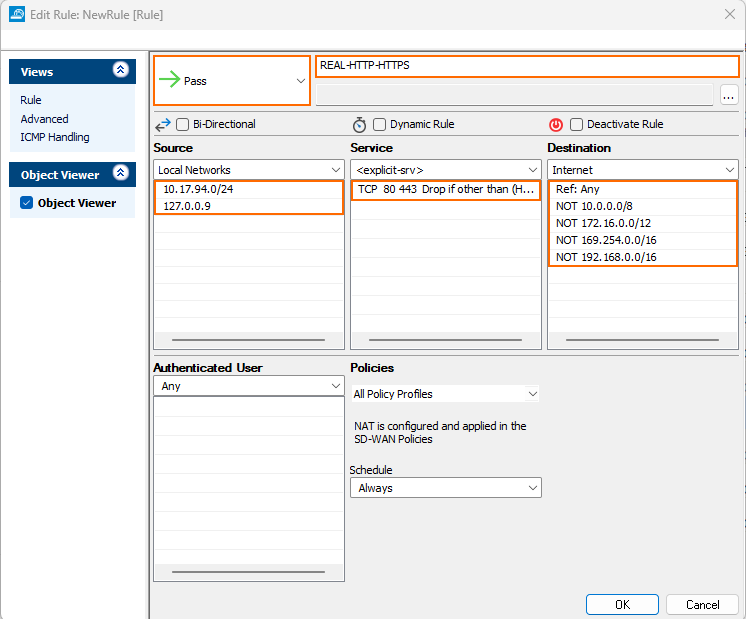Screen dimensions: 746x619
Task: Click OK to save the rule
Action: pos(622,604)
